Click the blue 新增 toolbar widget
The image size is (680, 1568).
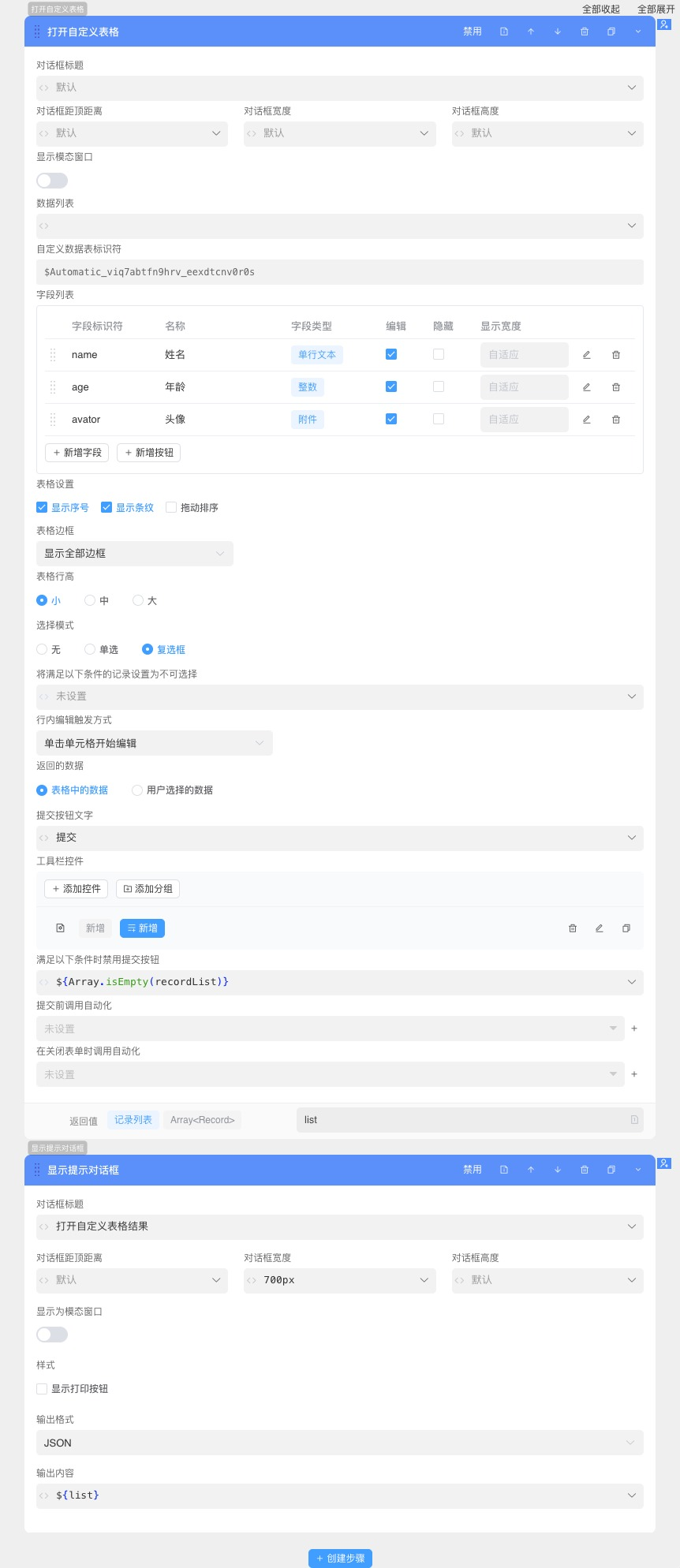(142, 928)
